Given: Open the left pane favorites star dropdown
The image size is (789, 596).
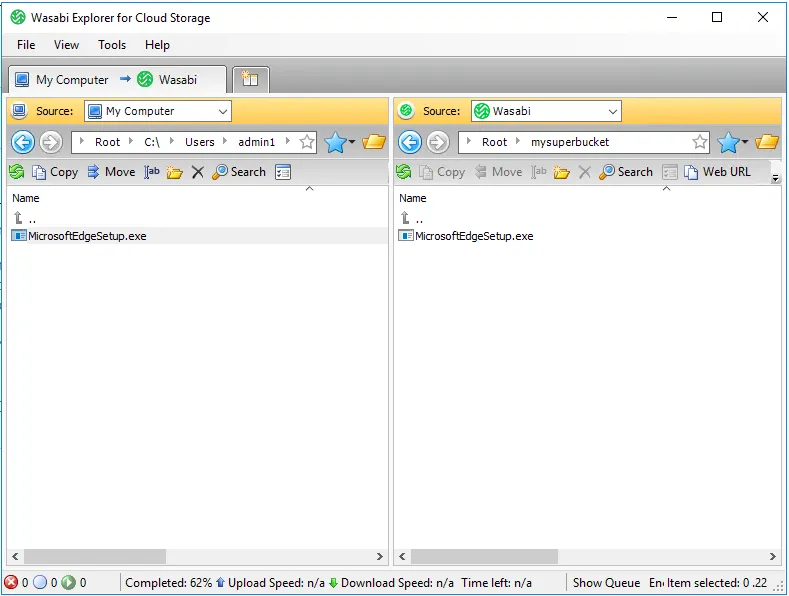Looking at the screenshot, I should click(x=341, y=142).
